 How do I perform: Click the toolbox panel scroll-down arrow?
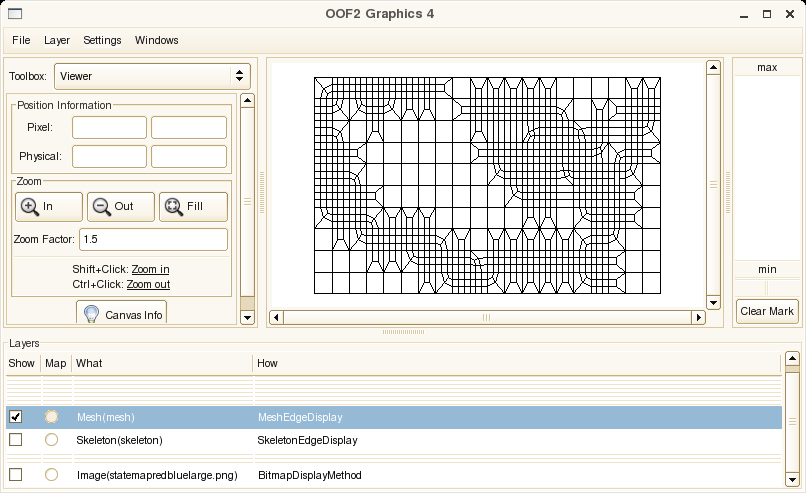247,317
